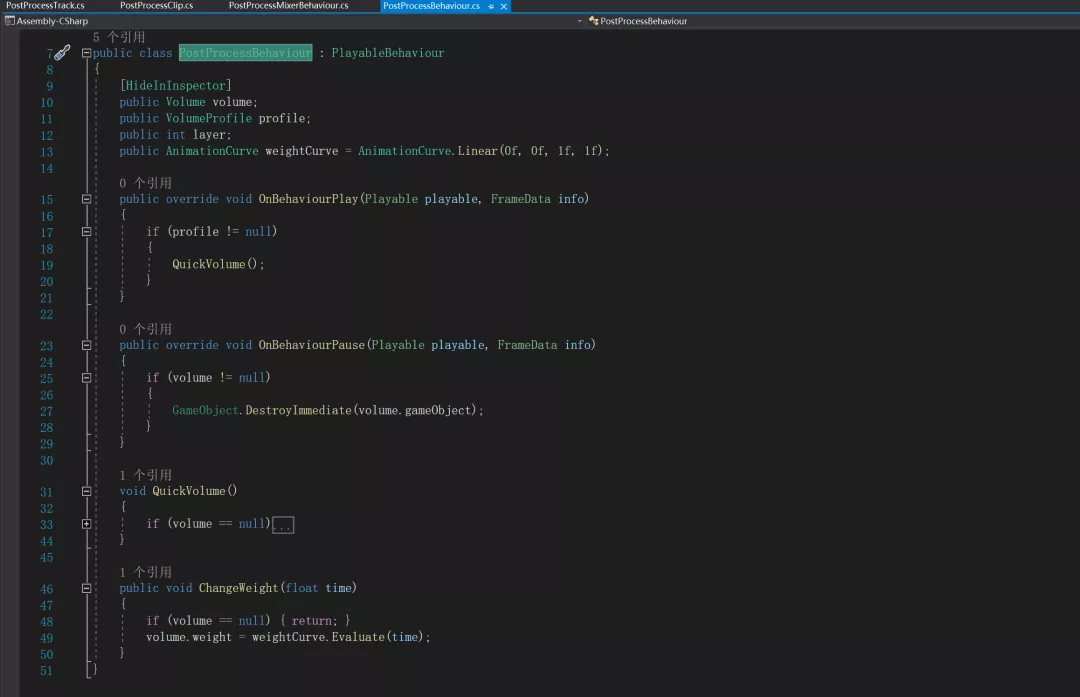Collapse the QuickVolume method body
Viewport: 1080px width, 697px height.
click(86, 490)
